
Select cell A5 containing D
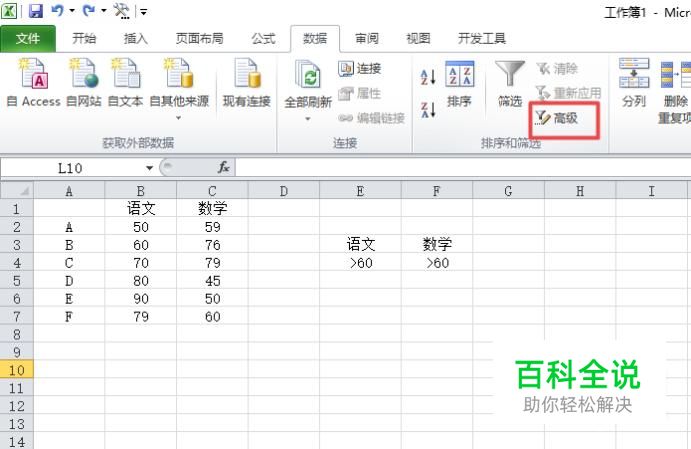pyautogui.click(x=69, y=280)
